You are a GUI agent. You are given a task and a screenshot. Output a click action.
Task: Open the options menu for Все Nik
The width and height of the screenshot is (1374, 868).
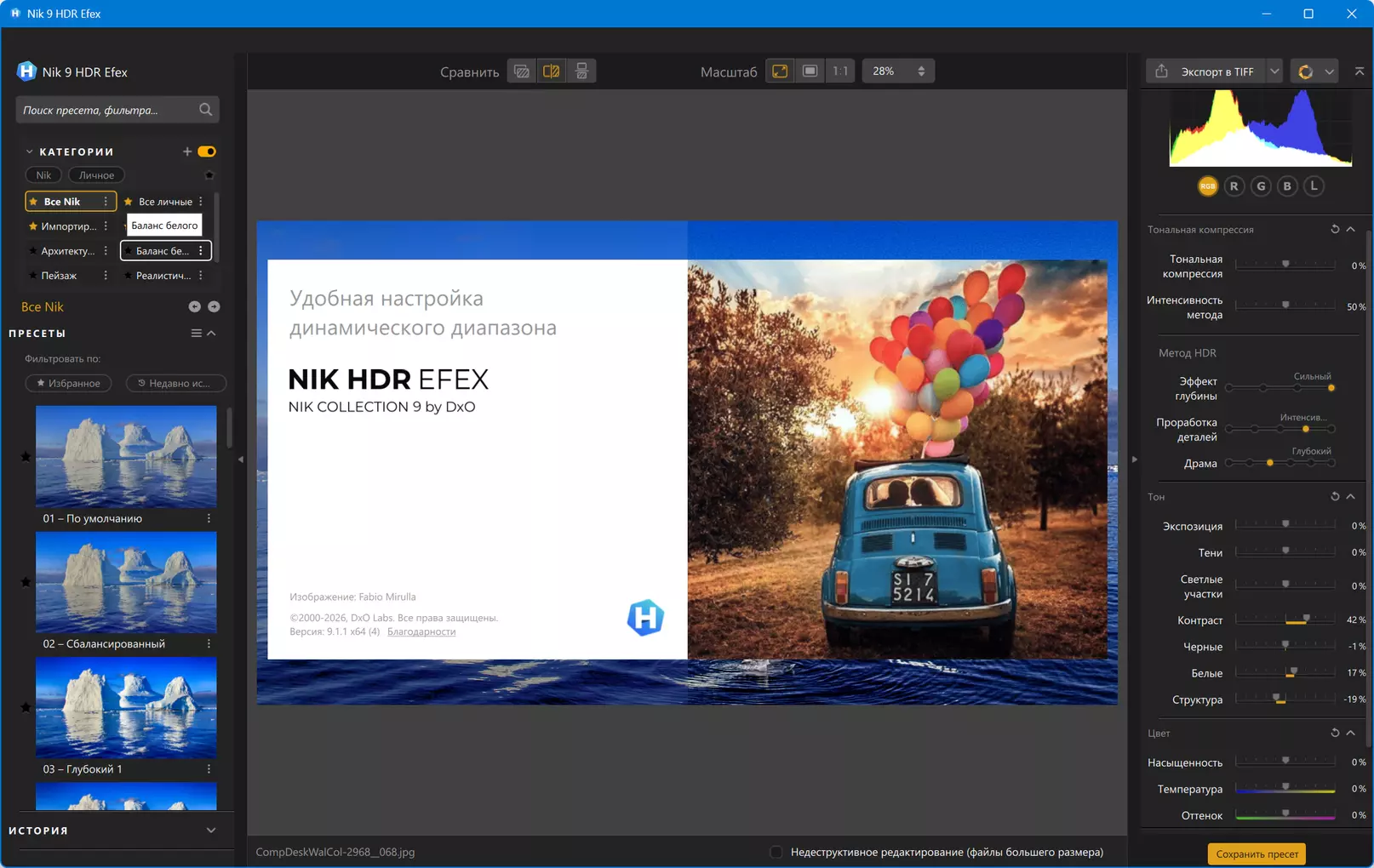[x=106, y=202]
